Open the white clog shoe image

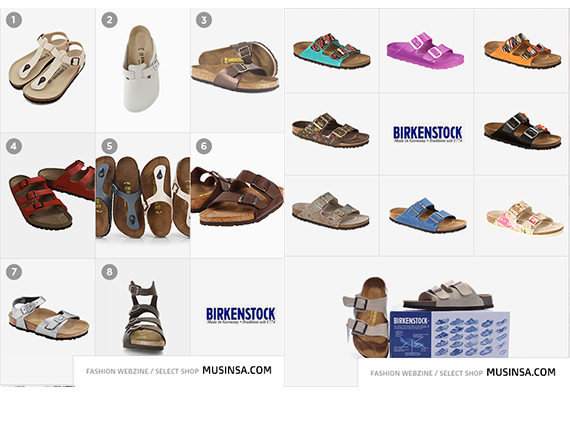coord(141,69)
